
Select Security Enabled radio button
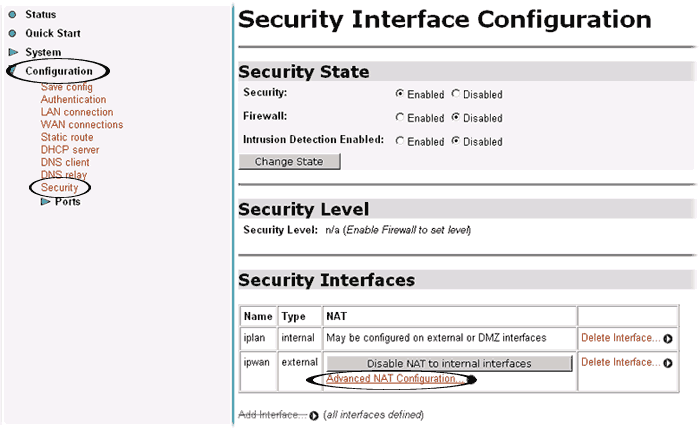[x=400, y=94]
